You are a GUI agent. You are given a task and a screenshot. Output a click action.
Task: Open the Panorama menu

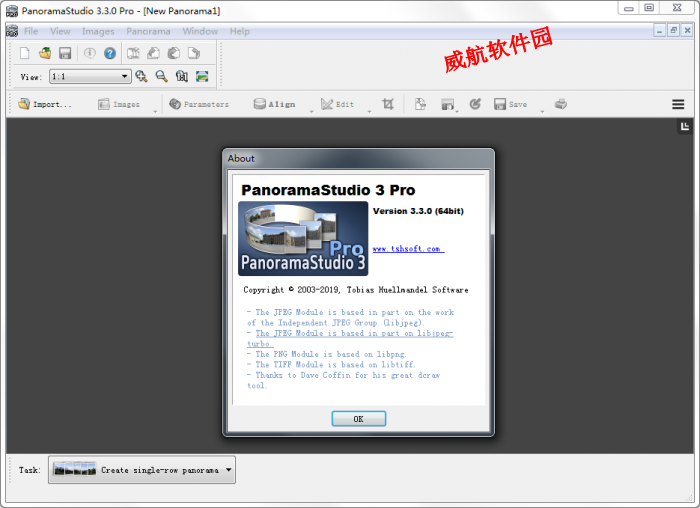click(148, 31)
